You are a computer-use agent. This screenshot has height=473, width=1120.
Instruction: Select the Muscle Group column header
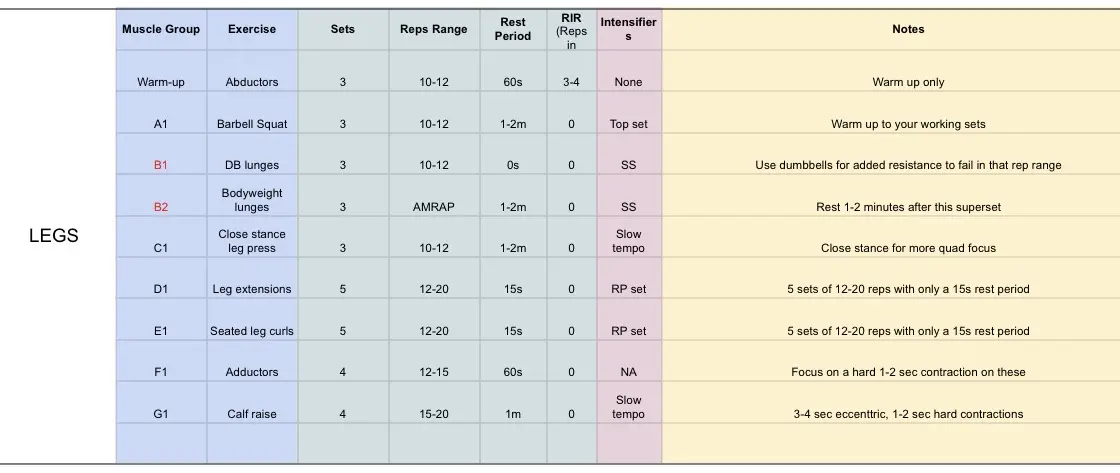161,29
